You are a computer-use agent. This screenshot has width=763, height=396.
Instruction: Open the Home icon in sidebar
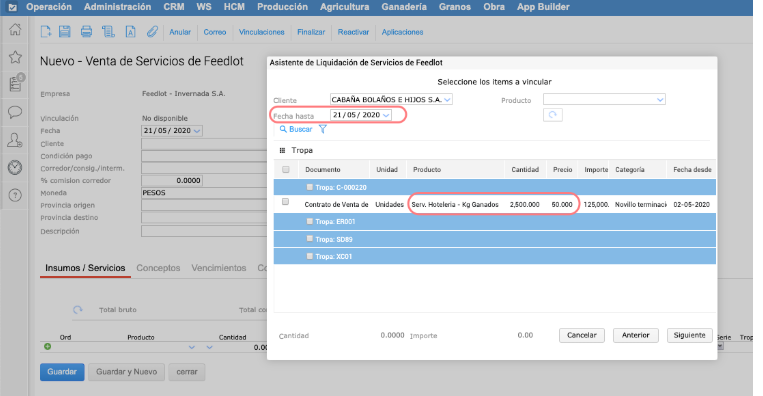15,29
